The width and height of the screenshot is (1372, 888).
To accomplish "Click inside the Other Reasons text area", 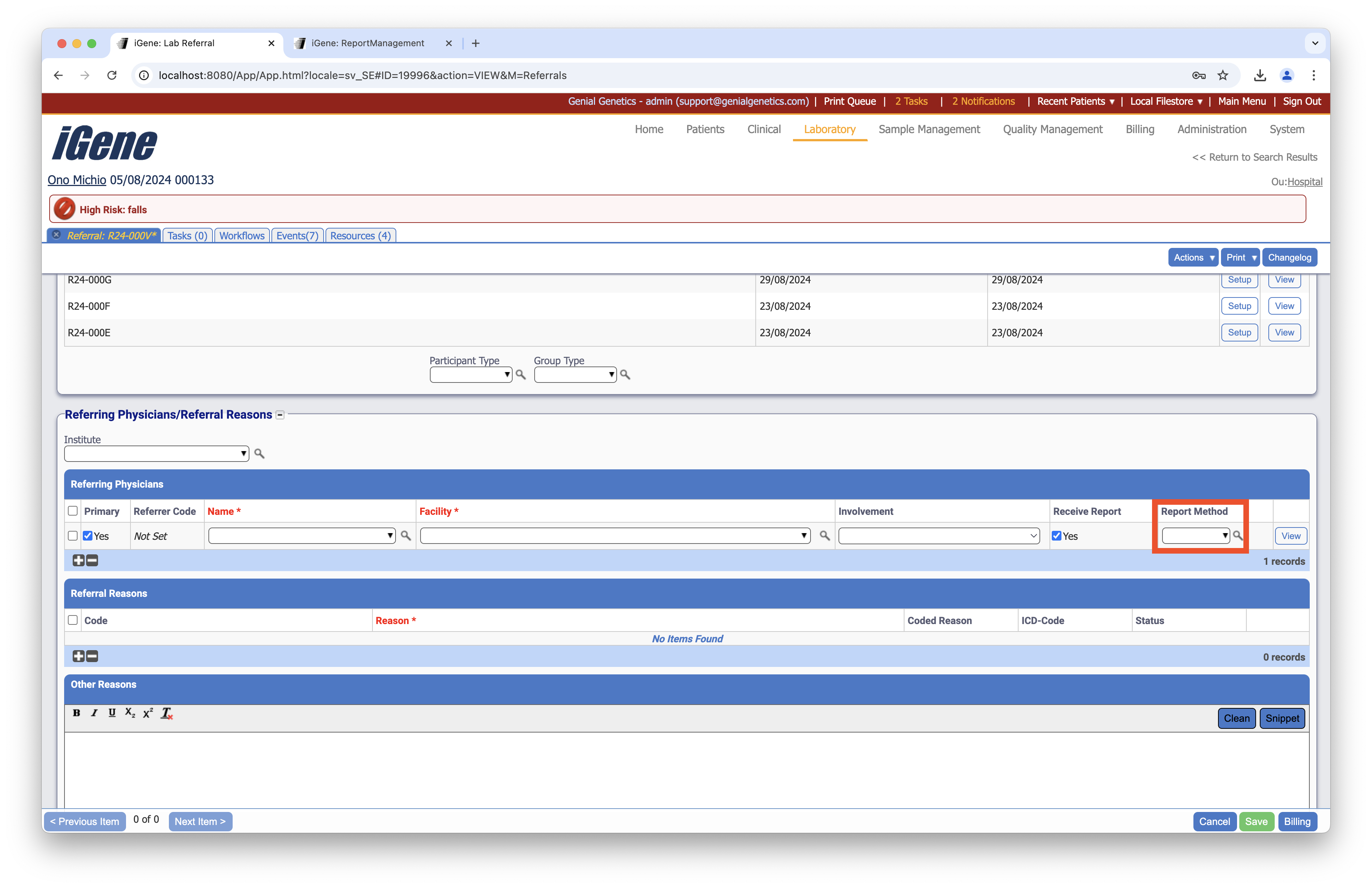I will pyautogui.click(x=686, y=766).
